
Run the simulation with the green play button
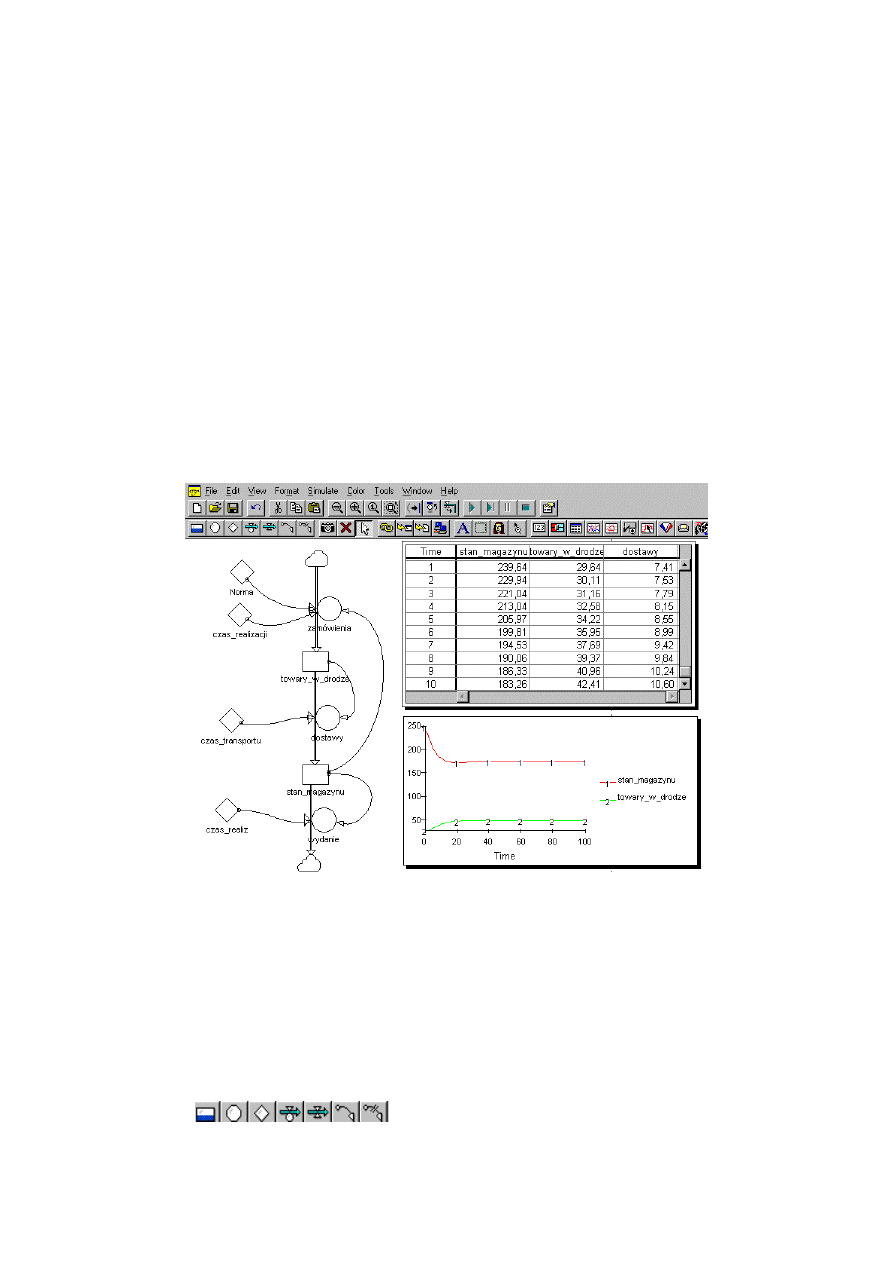click(x=472, y=509)
